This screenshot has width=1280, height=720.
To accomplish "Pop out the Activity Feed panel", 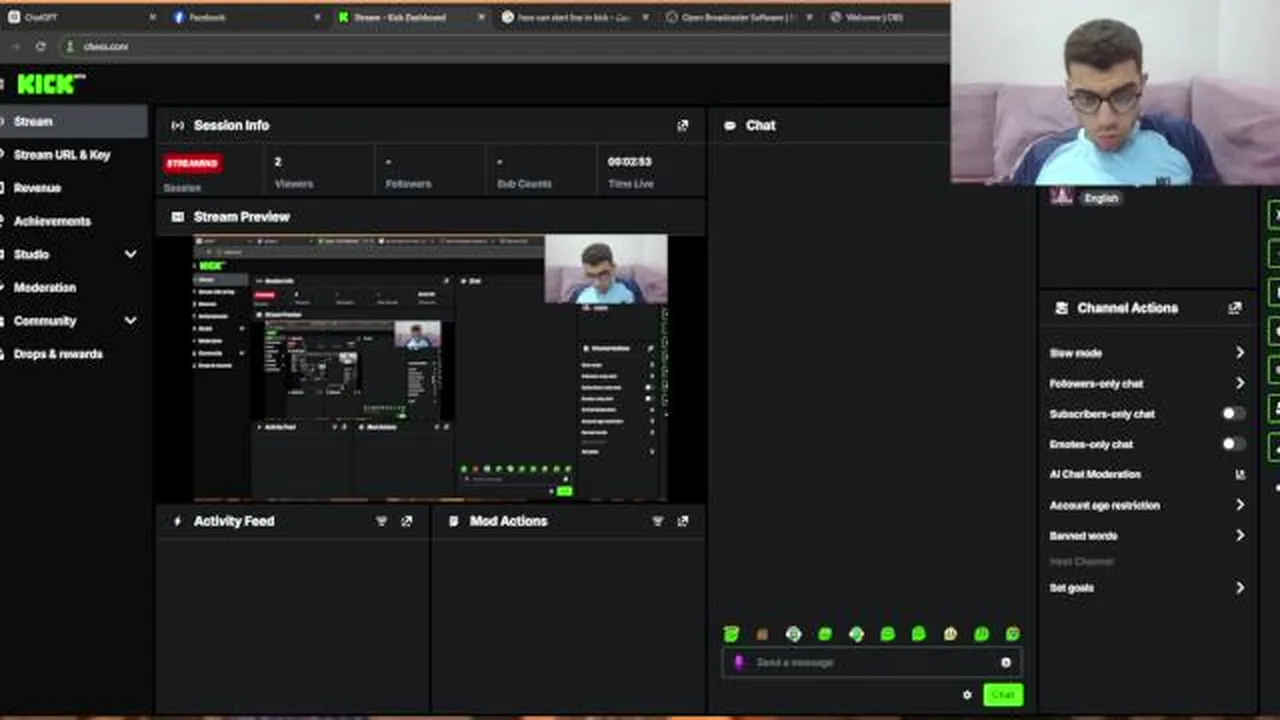I will (x=407, y=521).
